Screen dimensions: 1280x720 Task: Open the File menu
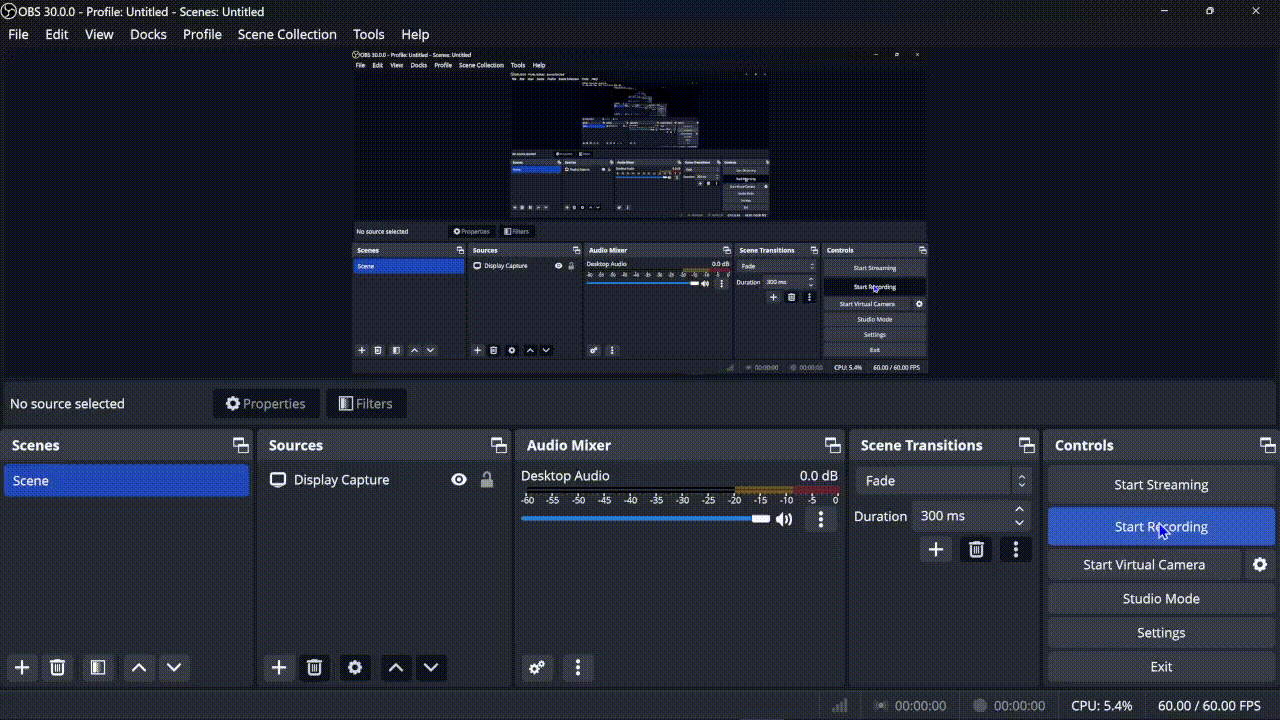pos(18,34)
